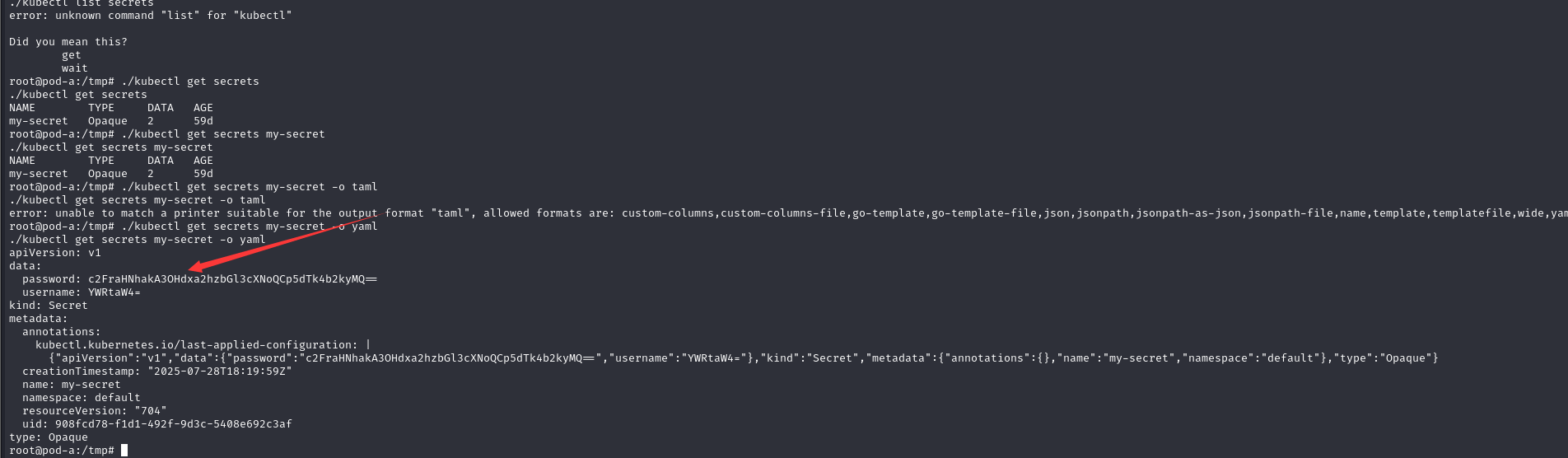Click the "namespace: default" line
Image resolution: width=1568 pixels, height=458 pixels.
point(82,398)
